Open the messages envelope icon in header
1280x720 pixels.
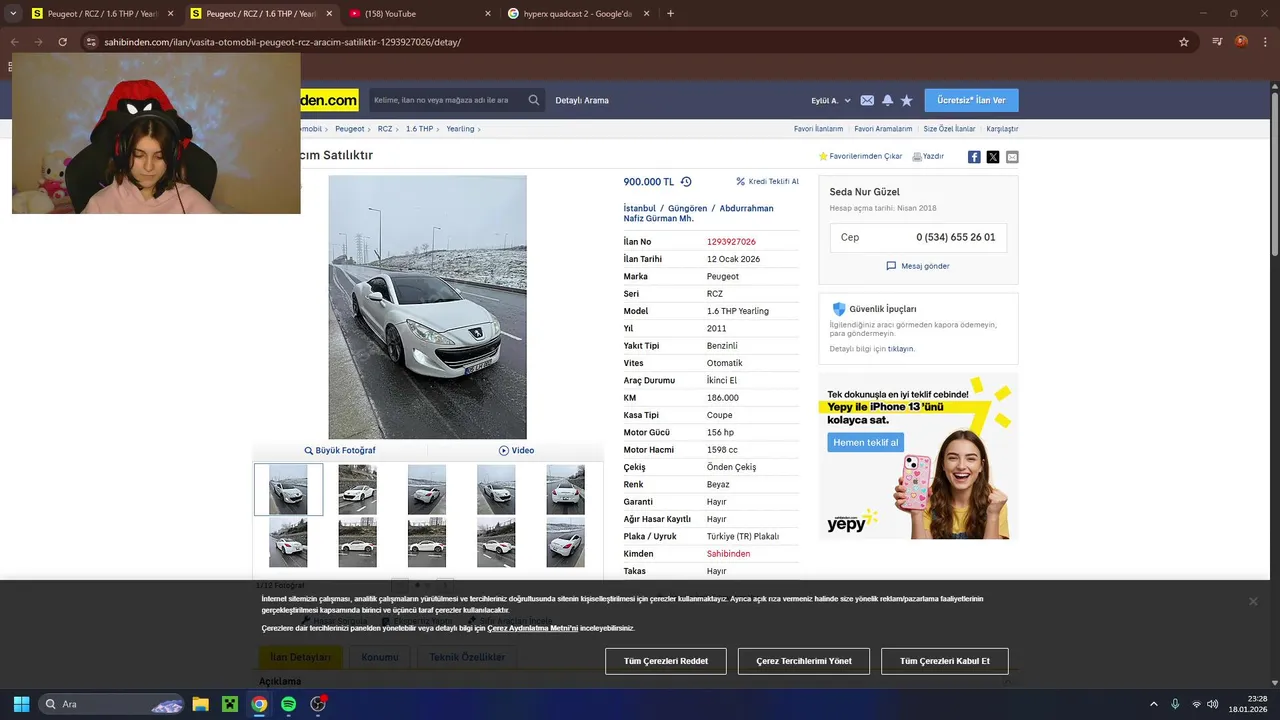pyautogui.click(x=867, y=100)
